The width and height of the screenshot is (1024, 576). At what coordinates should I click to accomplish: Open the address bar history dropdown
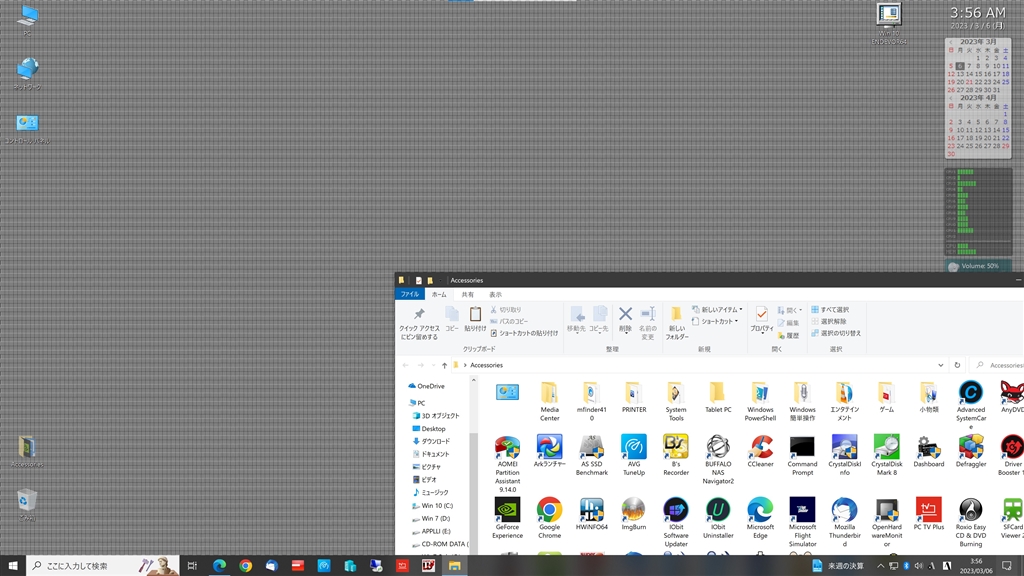[941, 365]
